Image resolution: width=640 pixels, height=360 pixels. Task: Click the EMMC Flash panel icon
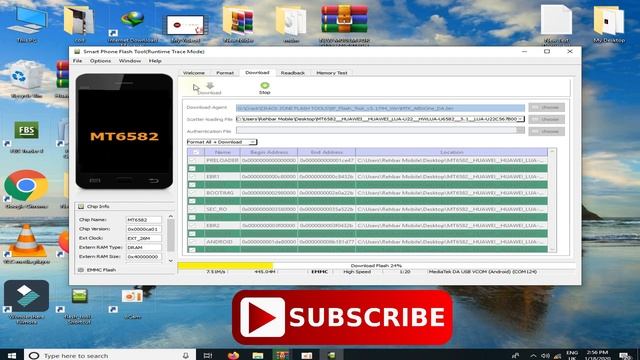(81, 270)
